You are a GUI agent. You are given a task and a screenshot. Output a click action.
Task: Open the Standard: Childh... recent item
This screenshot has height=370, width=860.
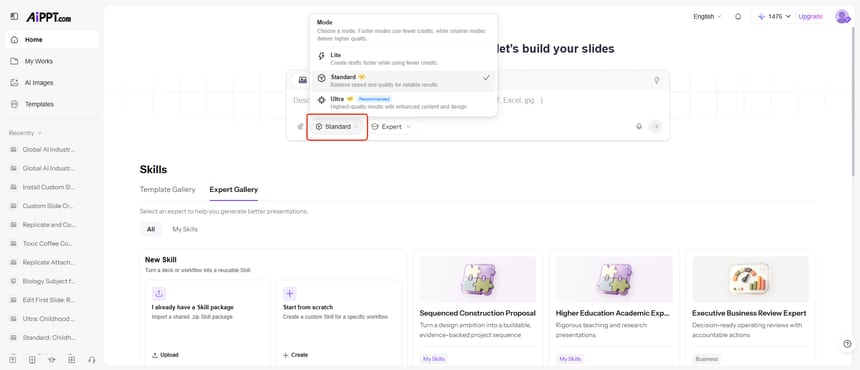point(49,337)
